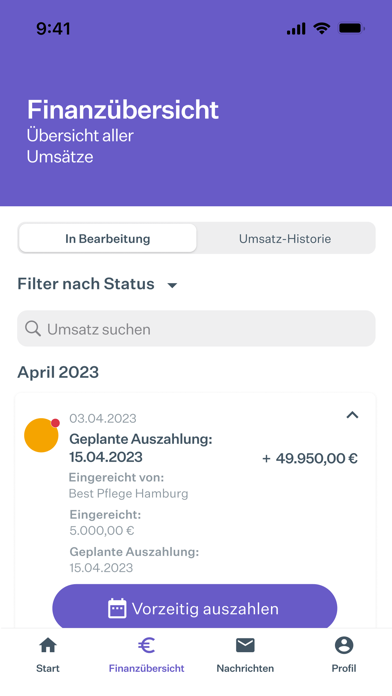Tap the red notification dot
The image size is (392, 696).
click(55, 423)
